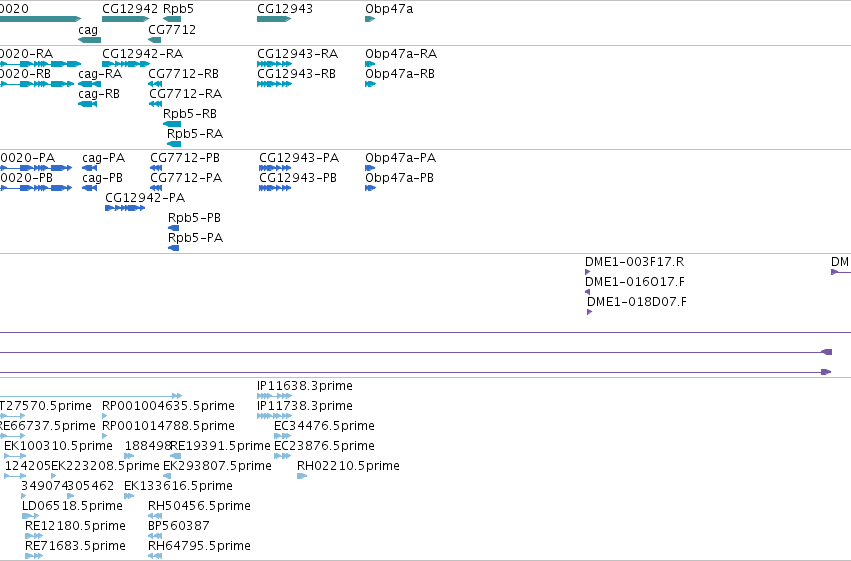The height and width of the screenshot is (561, 851).
Task: Click transcript CG7712-RB
Action: pos(183,74)
